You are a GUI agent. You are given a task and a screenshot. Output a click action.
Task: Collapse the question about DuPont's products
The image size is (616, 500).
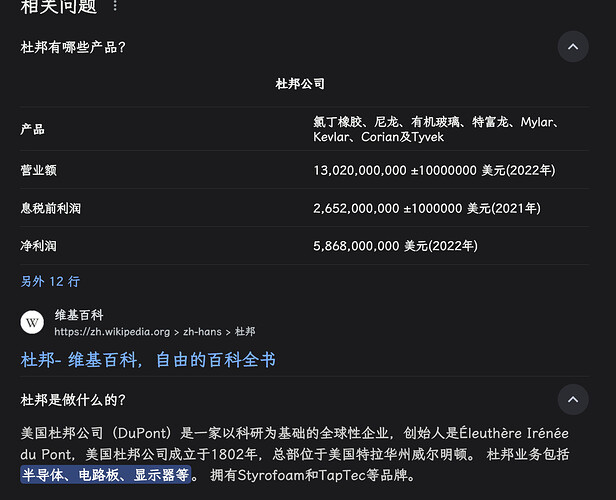[573, 47]
